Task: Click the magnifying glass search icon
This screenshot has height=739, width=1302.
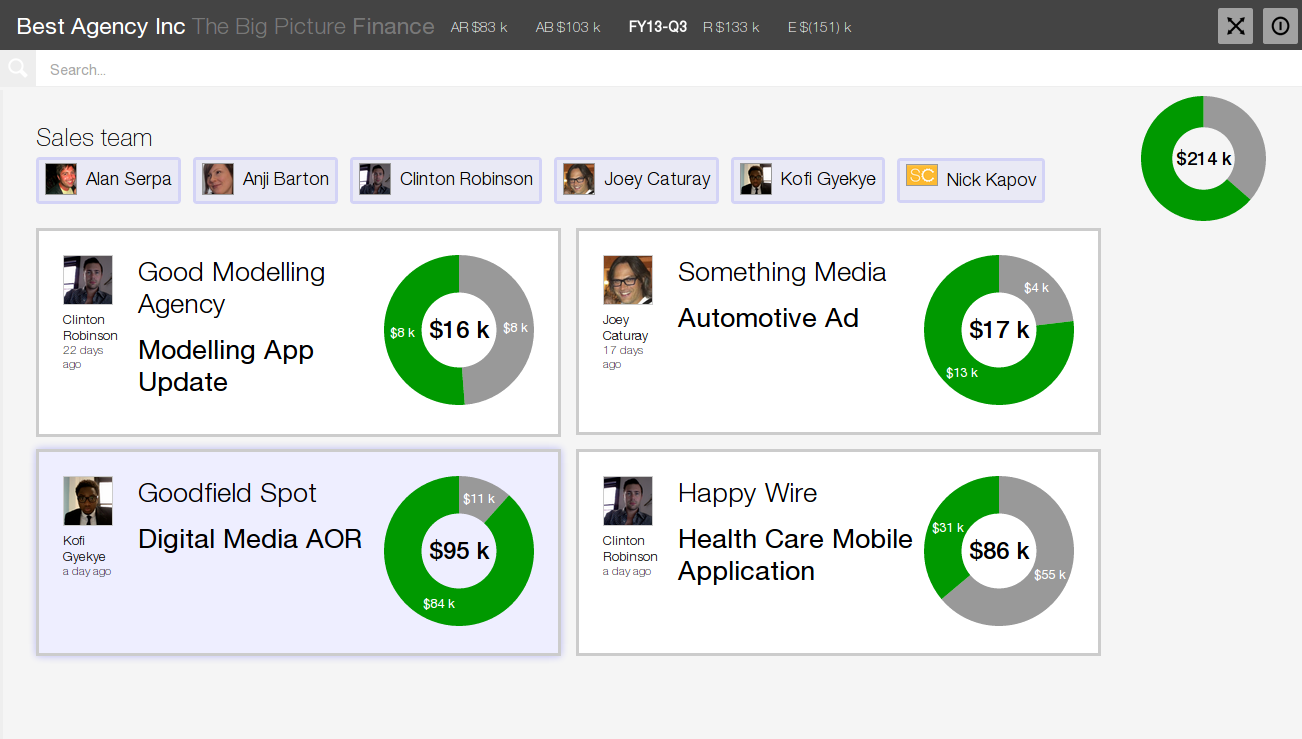Action: [x=17, y=68]
